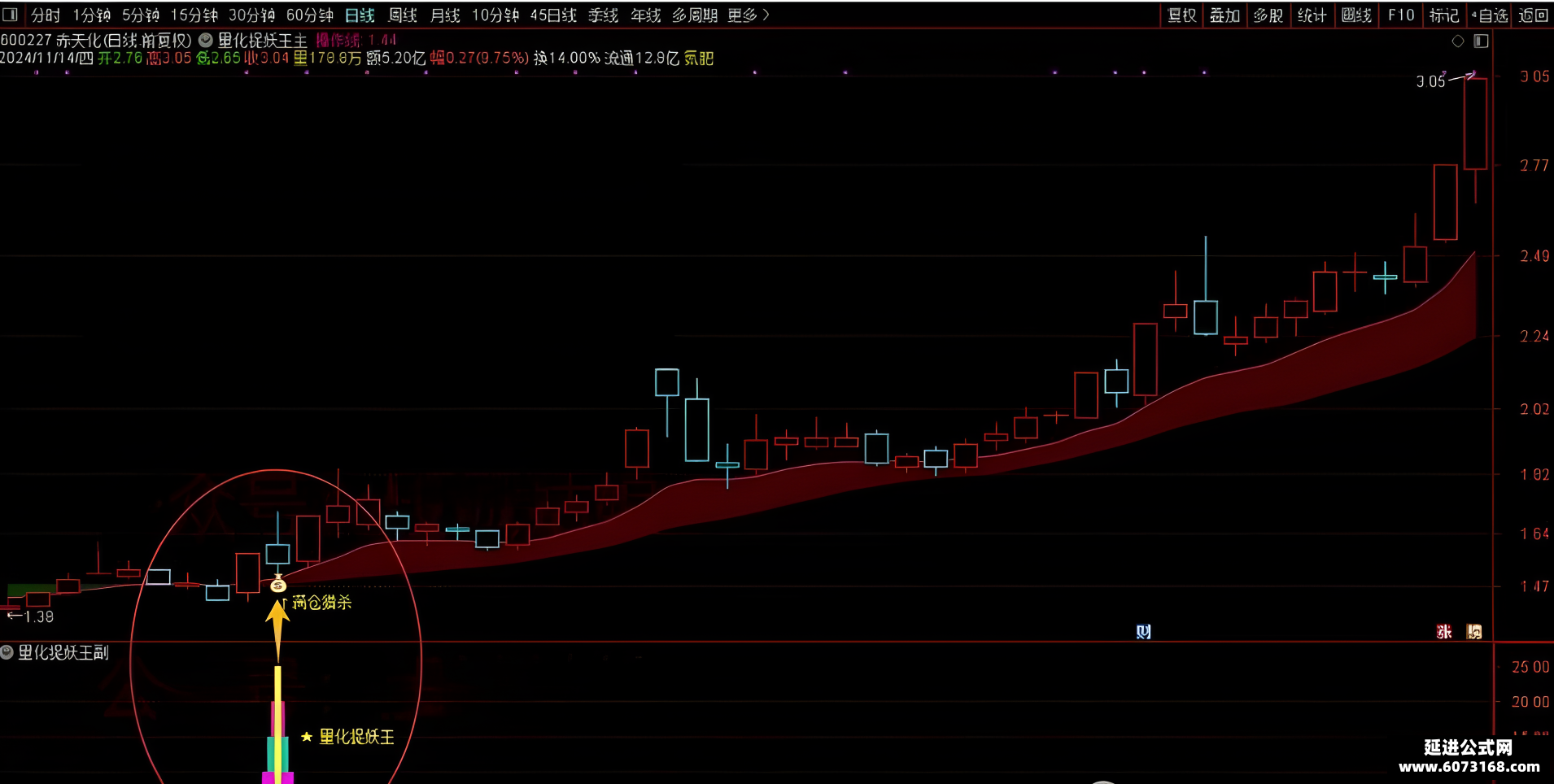Open the main indicator settings circle icon
Image resolution: width=1554 pixels, height=784 pixels.
click(206, 40)
